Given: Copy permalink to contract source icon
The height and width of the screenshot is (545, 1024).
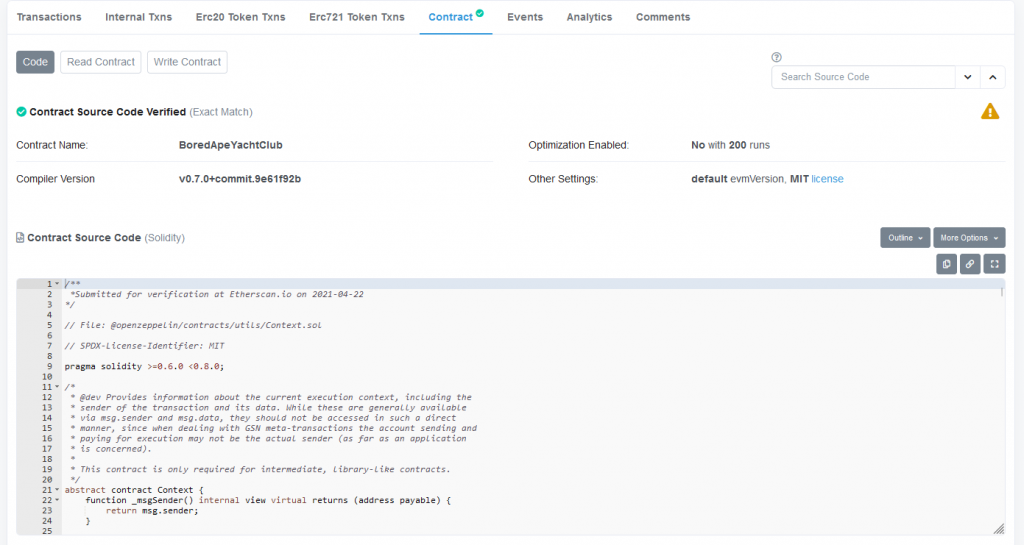Looking at the screenshot, I should click(970, 264).
